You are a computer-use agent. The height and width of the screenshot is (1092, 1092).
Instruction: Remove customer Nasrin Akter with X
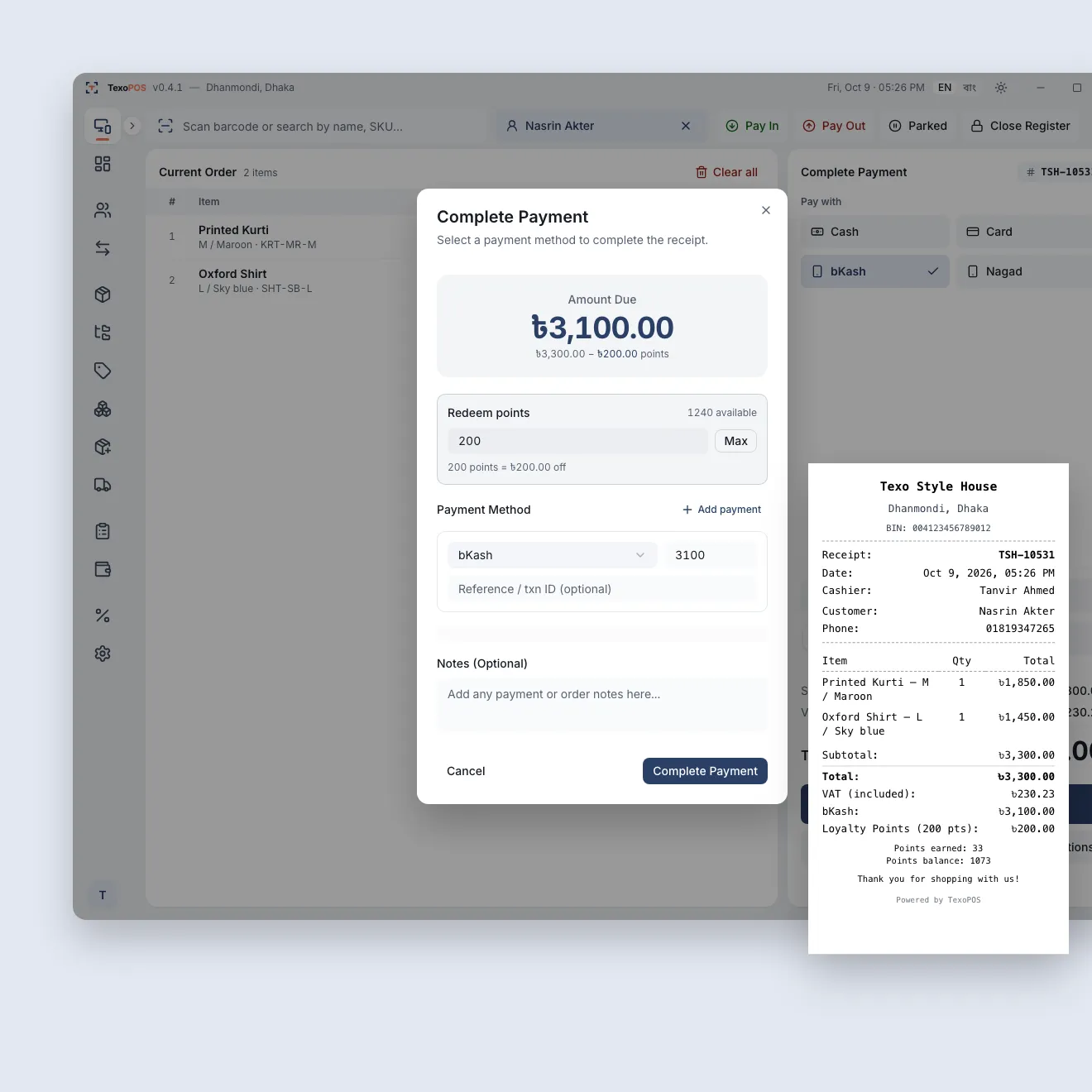[x=686, y=126]
